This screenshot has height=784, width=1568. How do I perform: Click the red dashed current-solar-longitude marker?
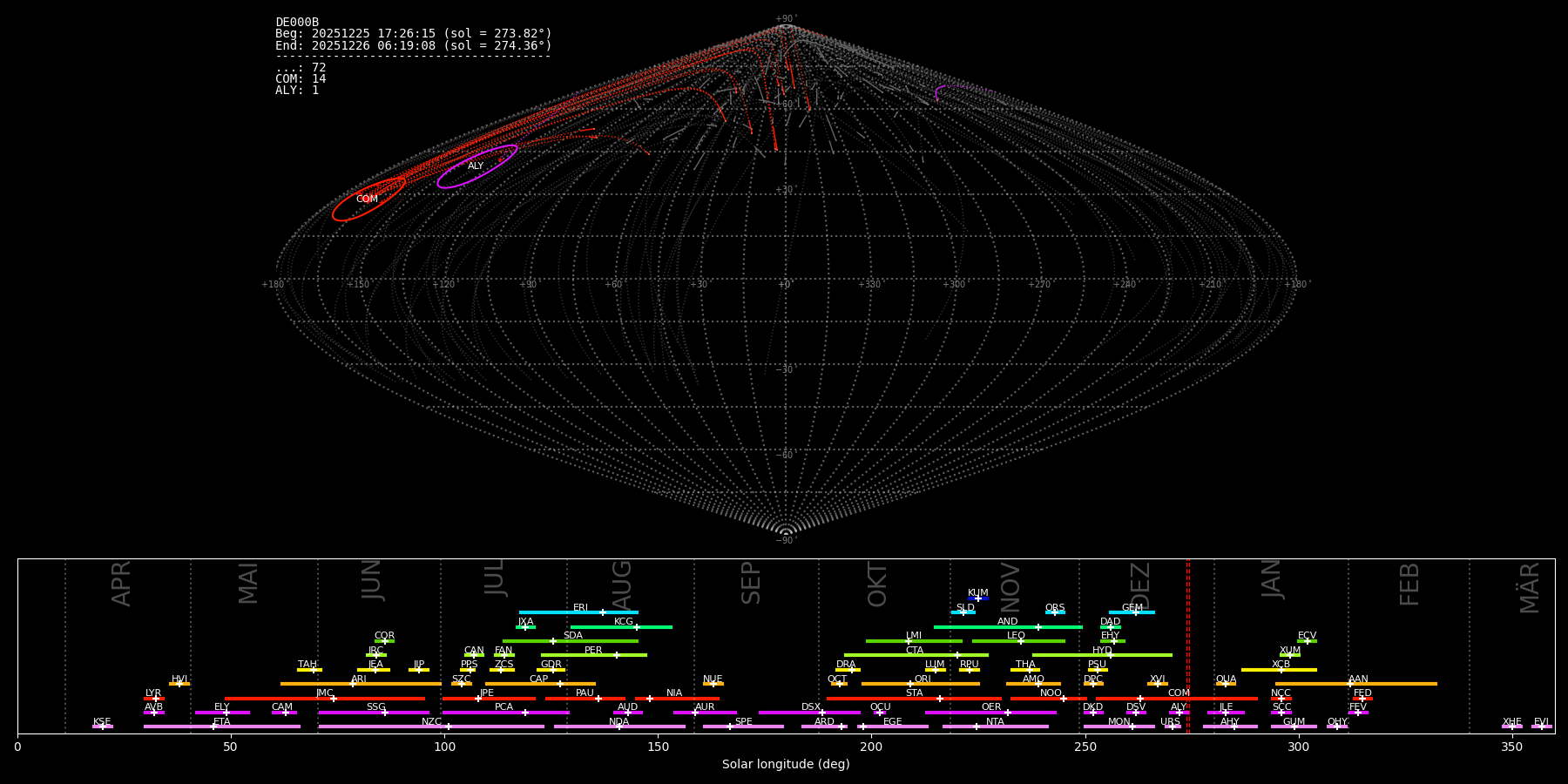[x=1187, y=645]
